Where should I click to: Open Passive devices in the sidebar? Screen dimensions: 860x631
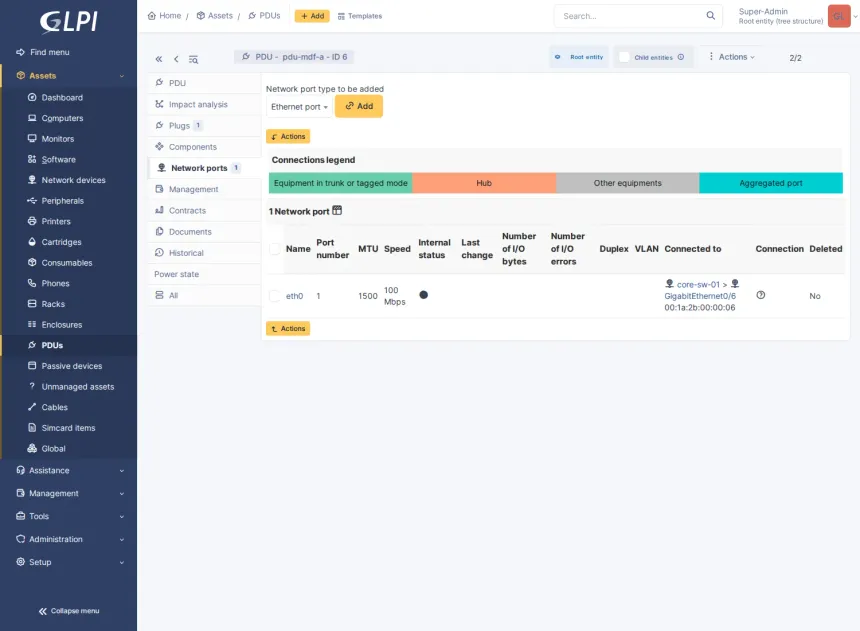coord(69,366)
